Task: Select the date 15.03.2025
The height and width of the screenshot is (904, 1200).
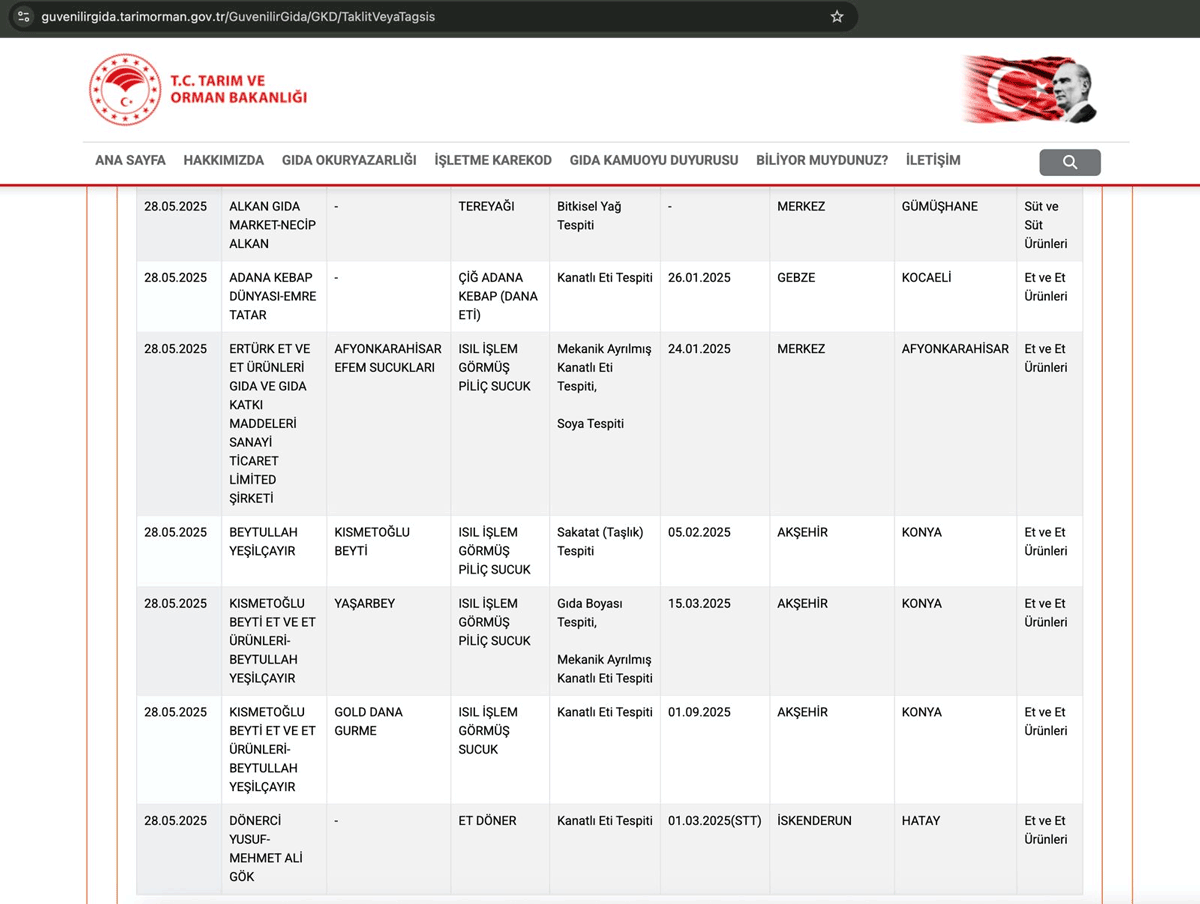Action: [699, 603]
